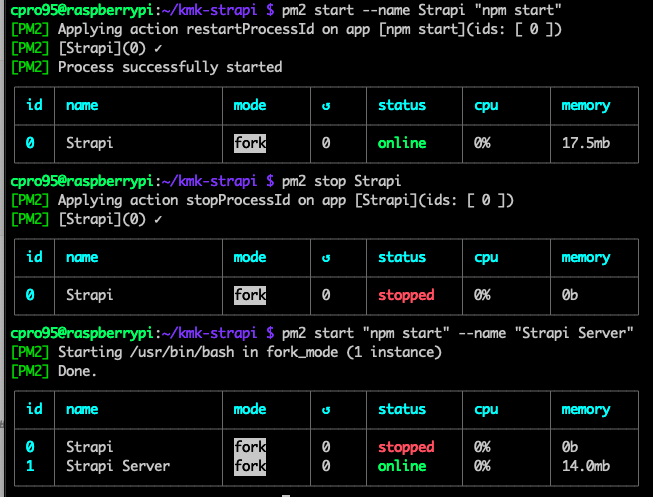
Task: Click the '0%' cpu value in the 17.5mb row
Action: click(482, 143)
